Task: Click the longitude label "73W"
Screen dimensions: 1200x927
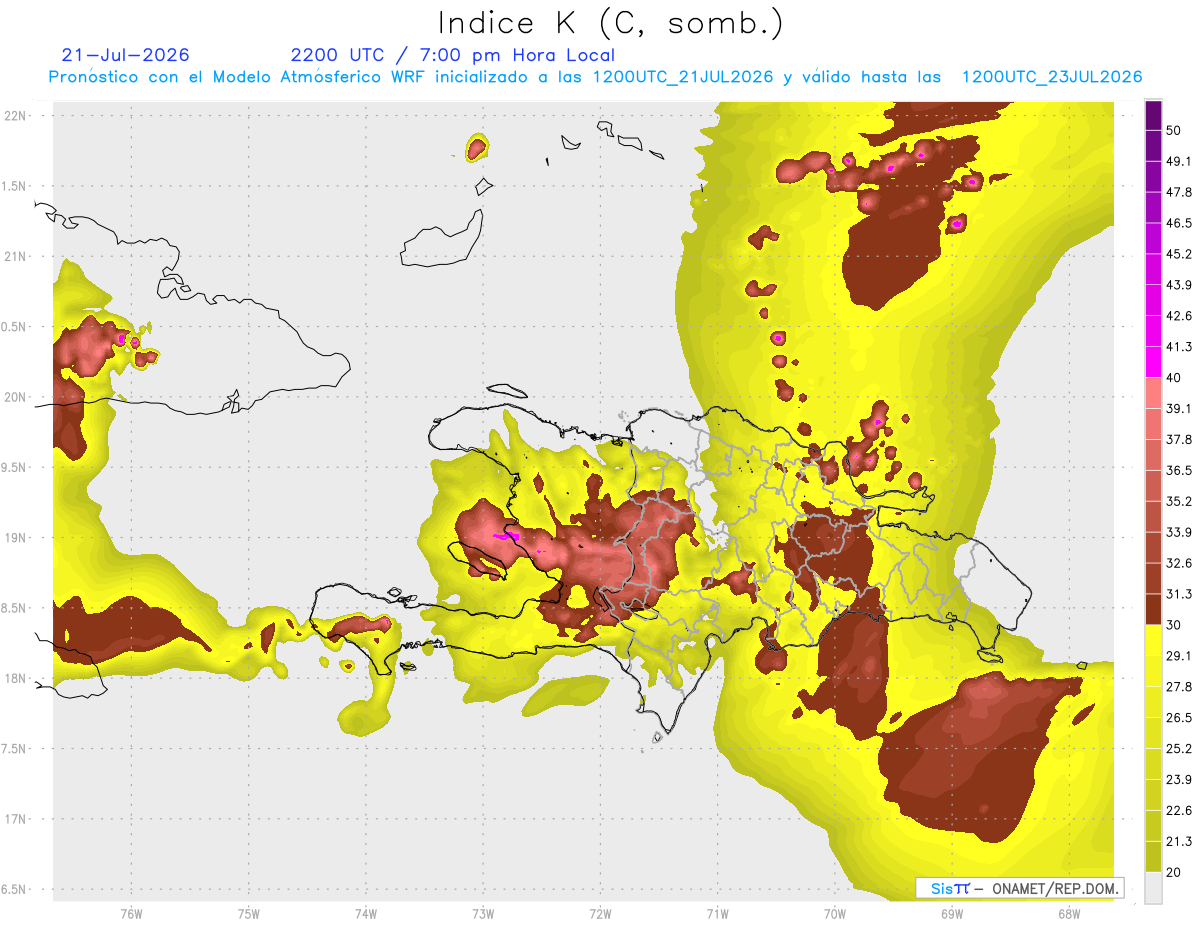Action: coord(483,914)
